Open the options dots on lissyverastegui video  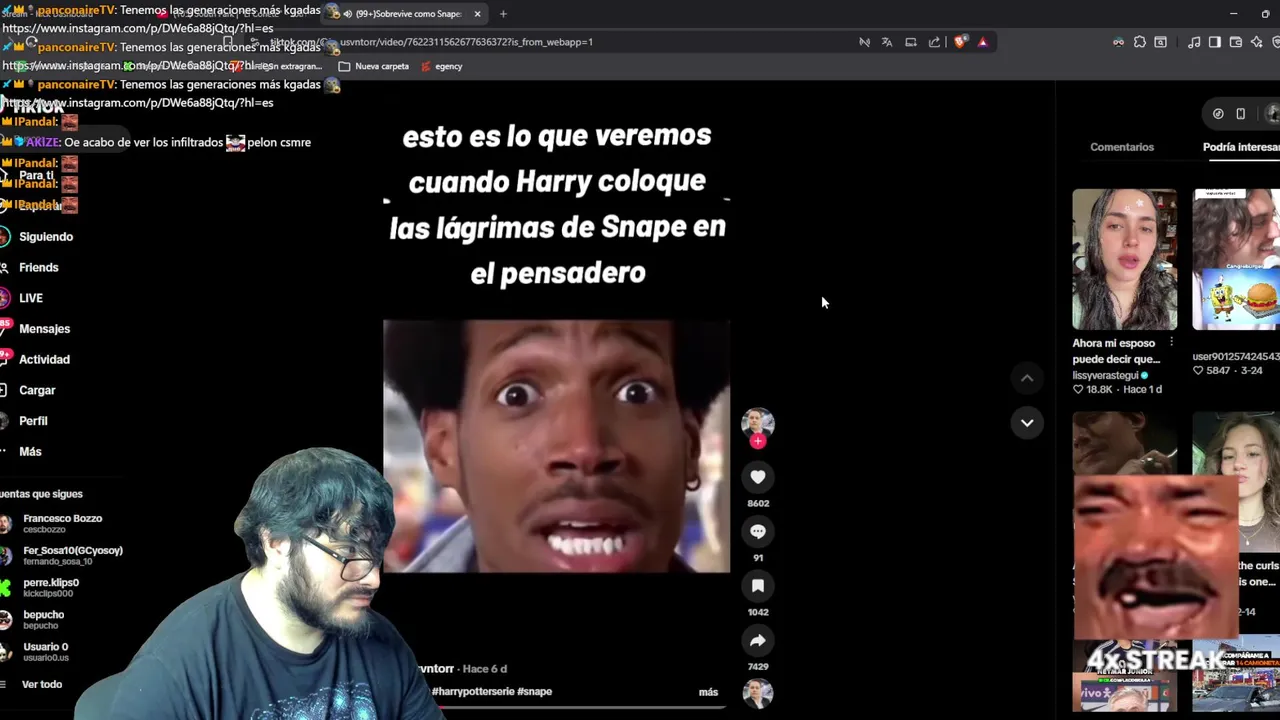[1171, 342]
